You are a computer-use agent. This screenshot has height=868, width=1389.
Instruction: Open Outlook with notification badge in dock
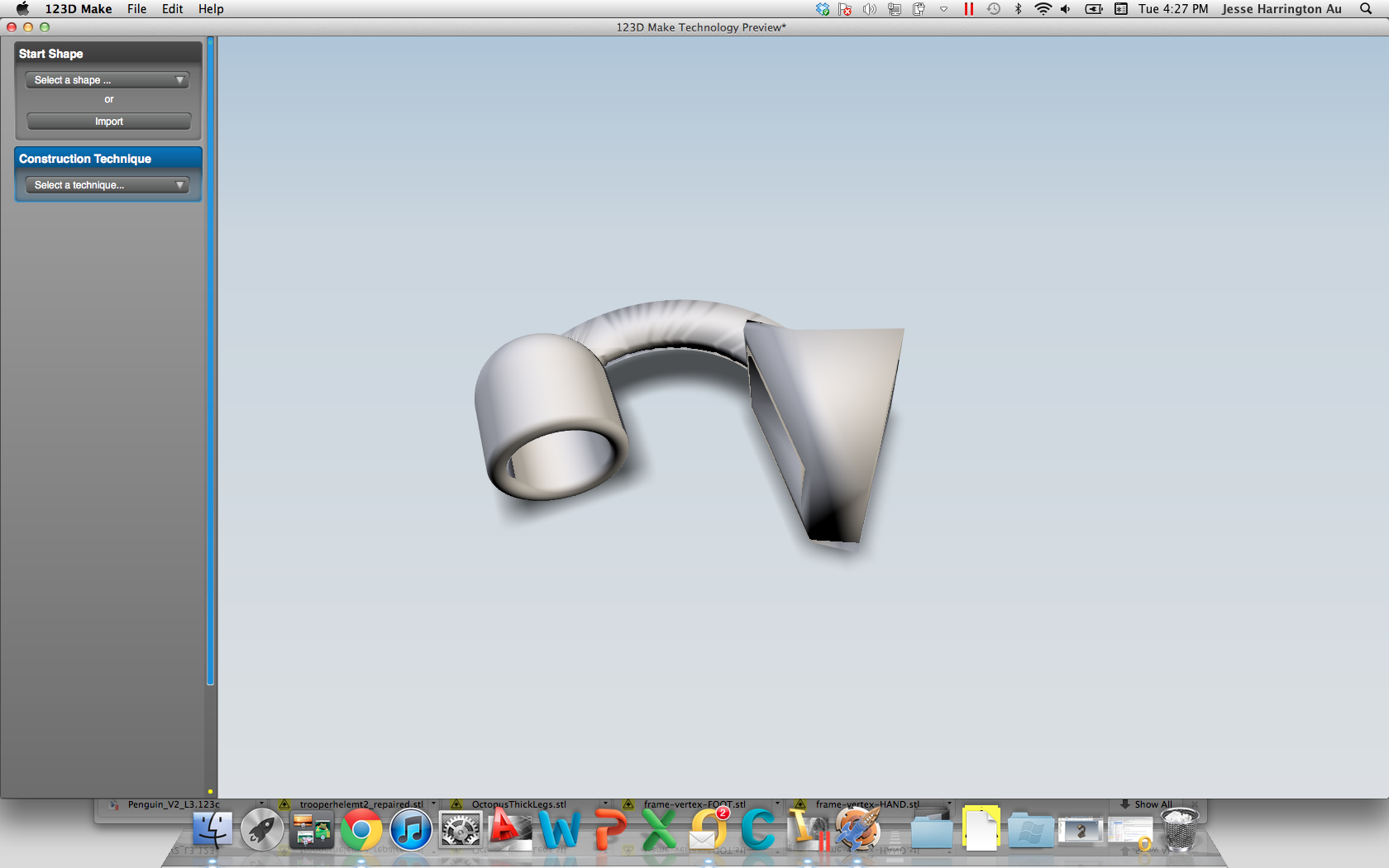pyautogui.click(x=709, y=830)
